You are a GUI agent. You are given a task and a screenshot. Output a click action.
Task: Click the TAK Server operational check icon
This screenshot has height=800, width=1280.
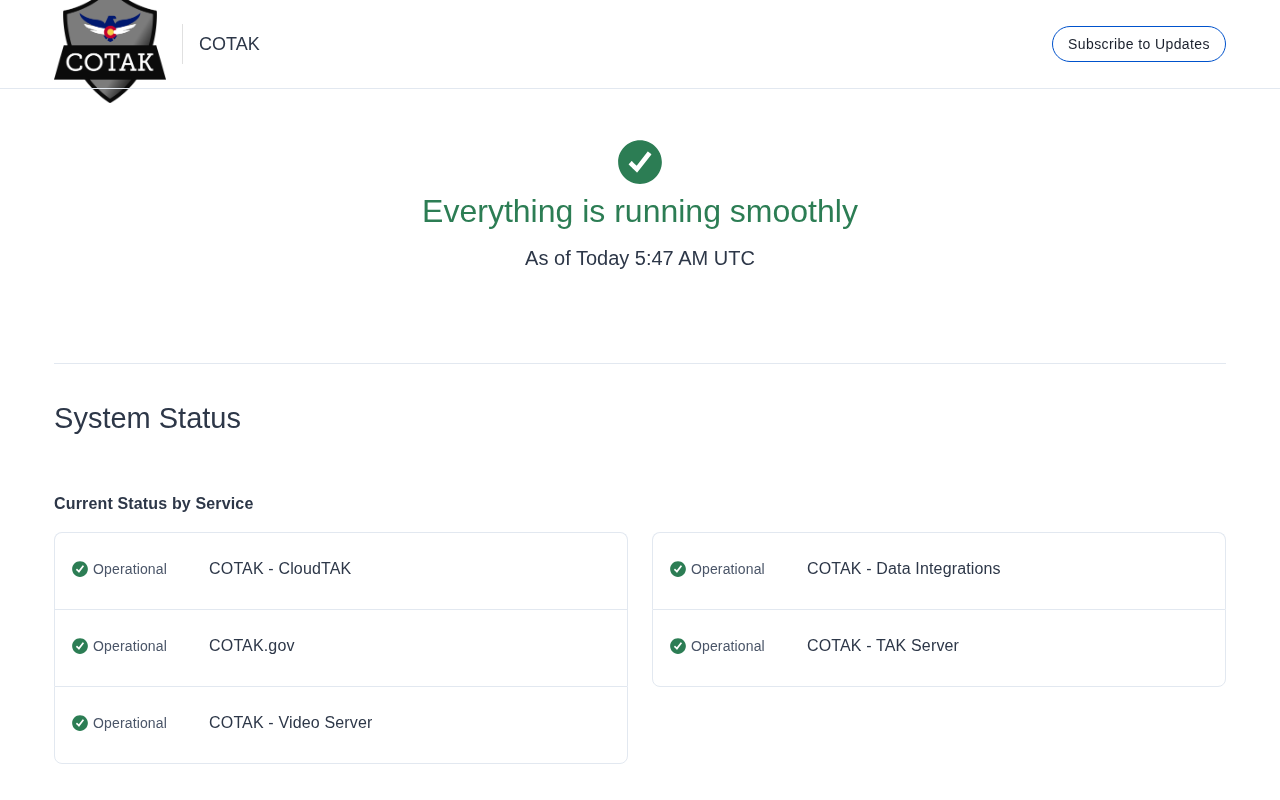tap(678, 646)
